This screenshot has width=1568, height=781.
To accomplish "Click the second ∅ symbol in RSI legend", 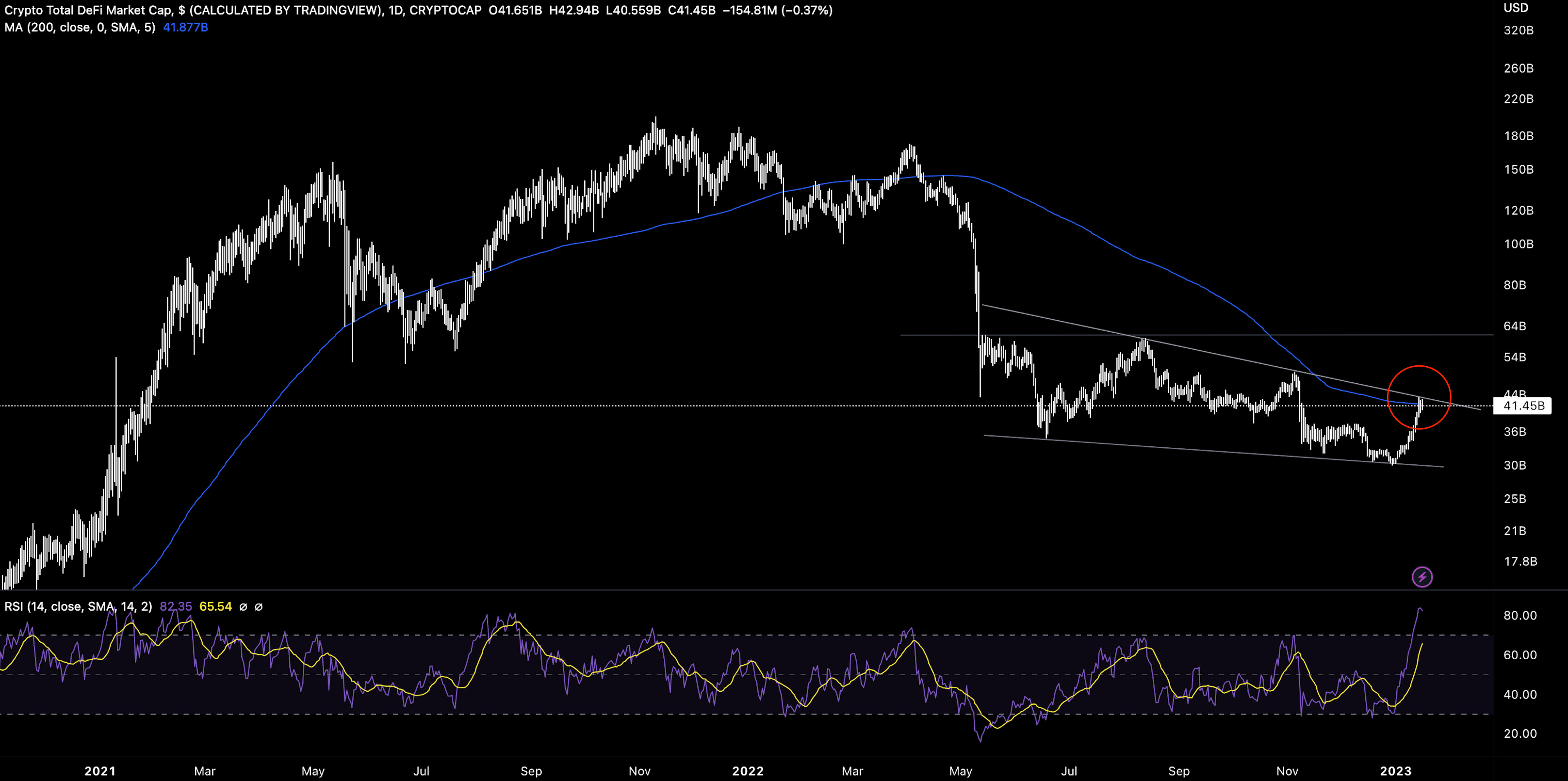I will point(258,607).
